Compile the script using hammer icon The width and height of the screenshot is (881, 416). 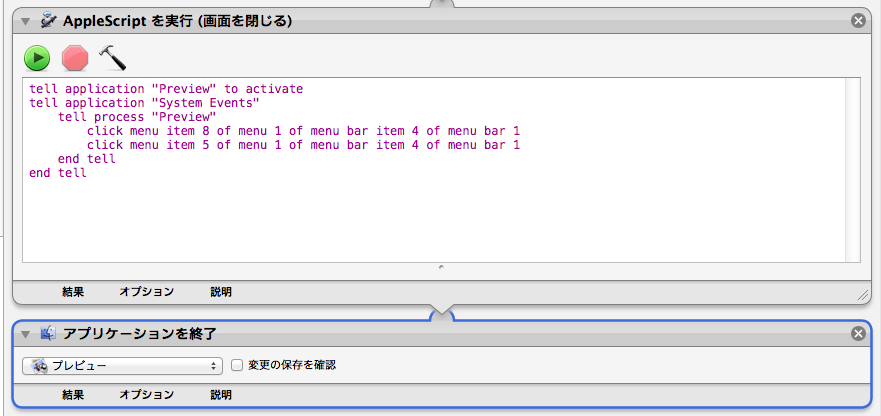(x=112, y=58)
